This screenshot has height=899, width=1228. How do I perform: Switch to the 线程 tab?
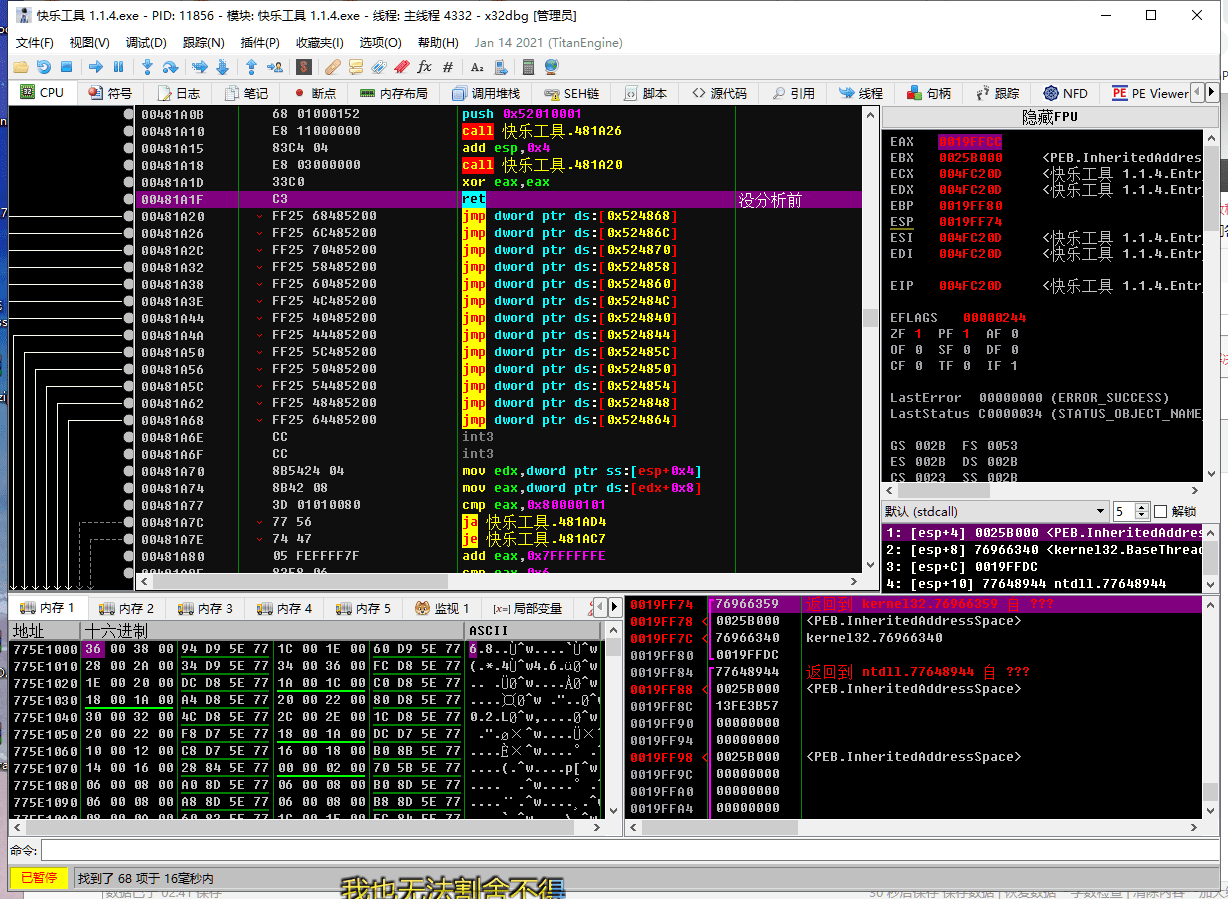coord(861,93)
